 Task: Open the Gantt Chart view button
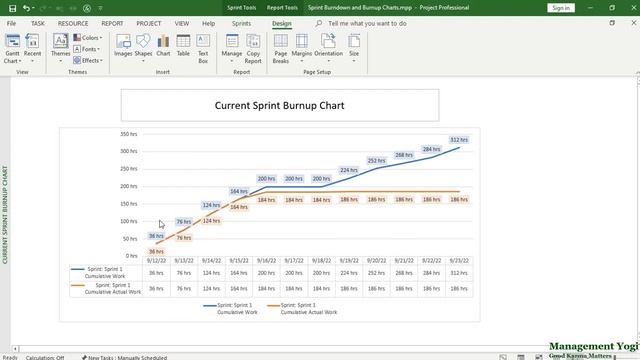[12, 49]
